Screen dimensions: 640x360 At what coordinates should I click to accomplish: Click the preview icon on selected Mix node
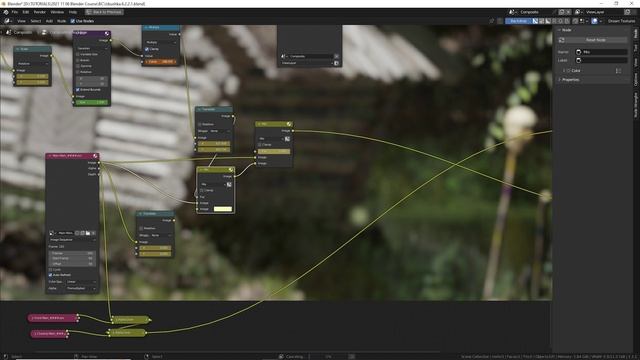coord(231,169)
